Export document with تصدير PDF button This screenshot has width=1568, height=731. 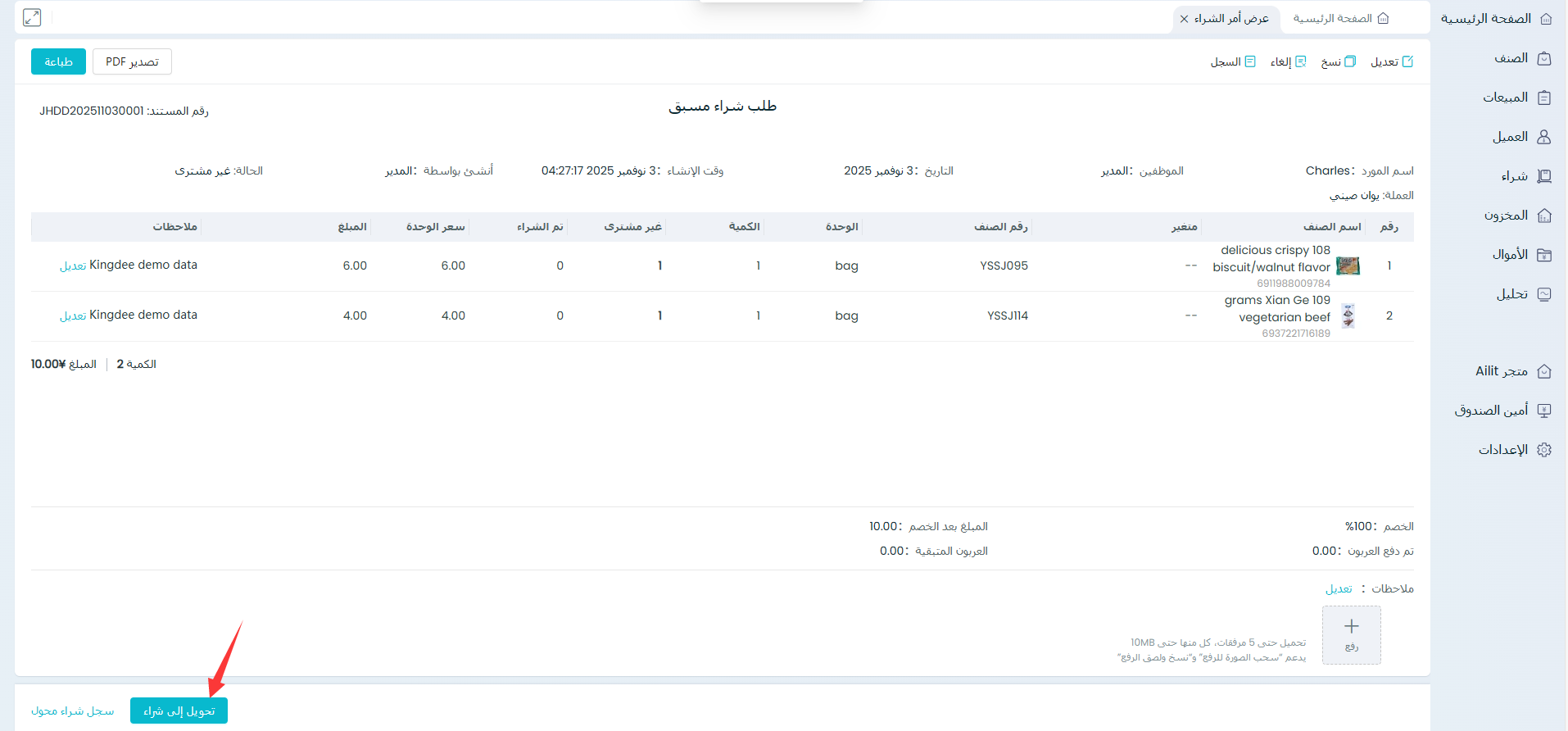(132, 62)
